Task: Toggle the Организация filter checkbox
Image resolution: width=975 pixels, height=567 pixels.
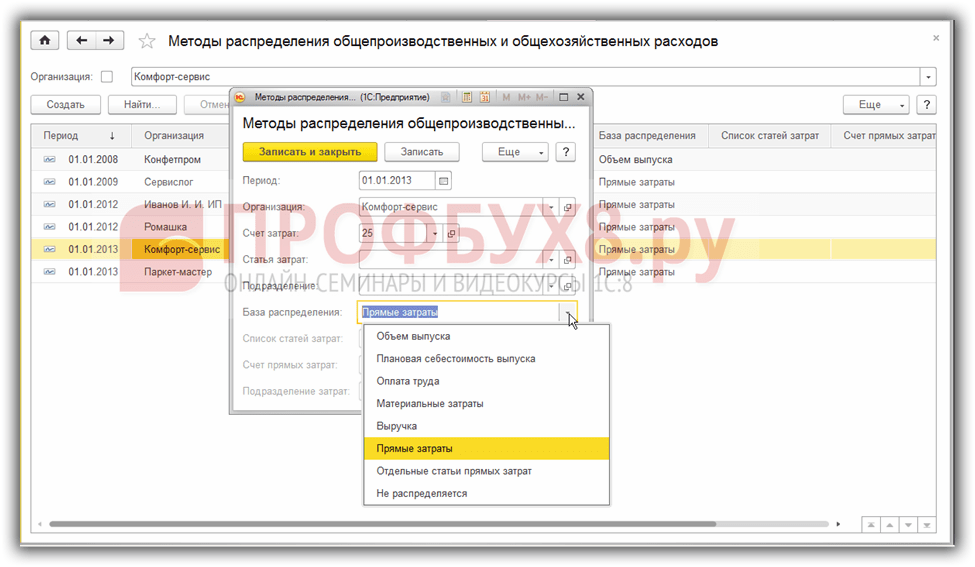Action: (x=107, y=76)
